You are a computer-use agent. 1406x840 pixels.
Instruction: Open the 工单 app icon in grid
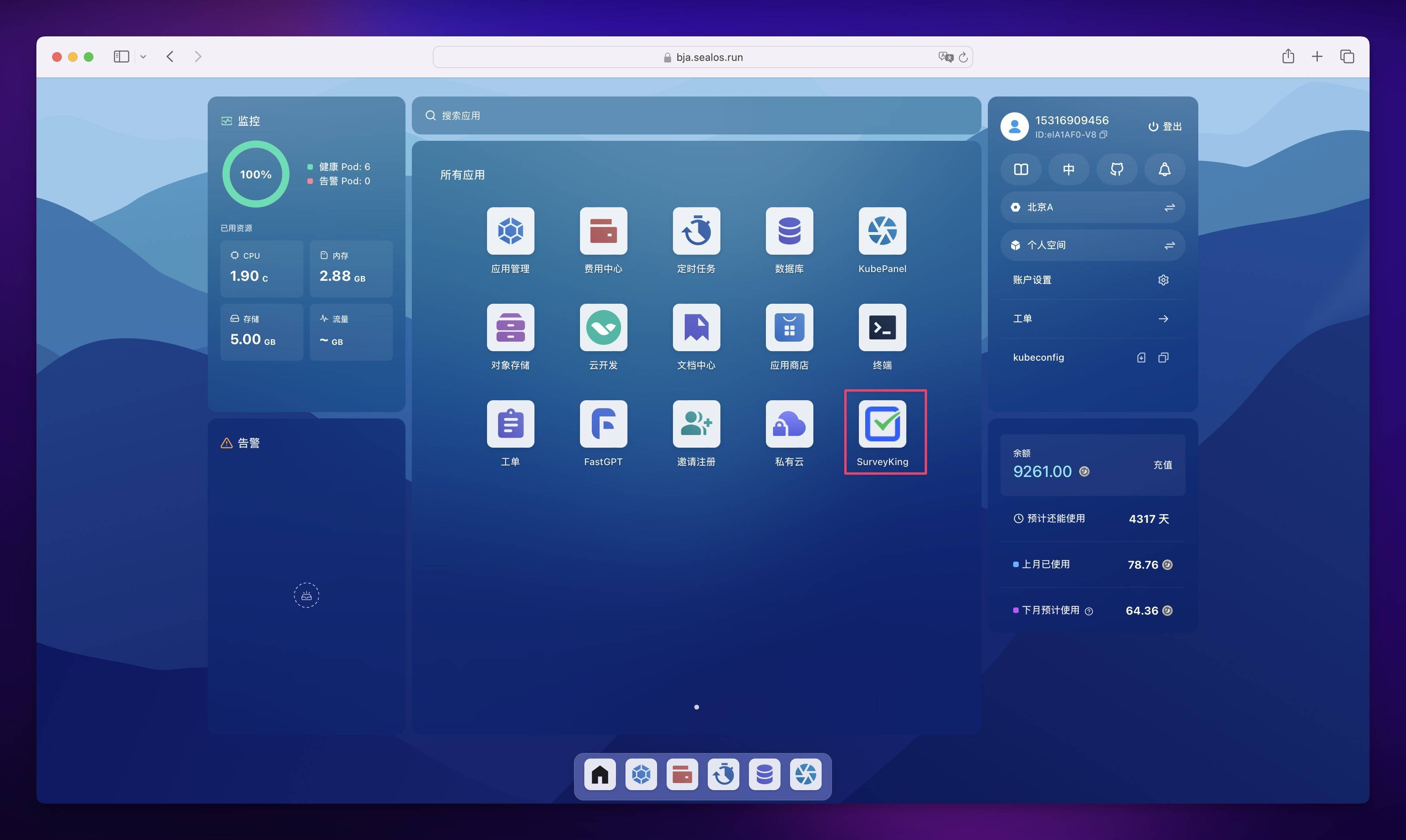pyautogui.click(x=510, y=424)
